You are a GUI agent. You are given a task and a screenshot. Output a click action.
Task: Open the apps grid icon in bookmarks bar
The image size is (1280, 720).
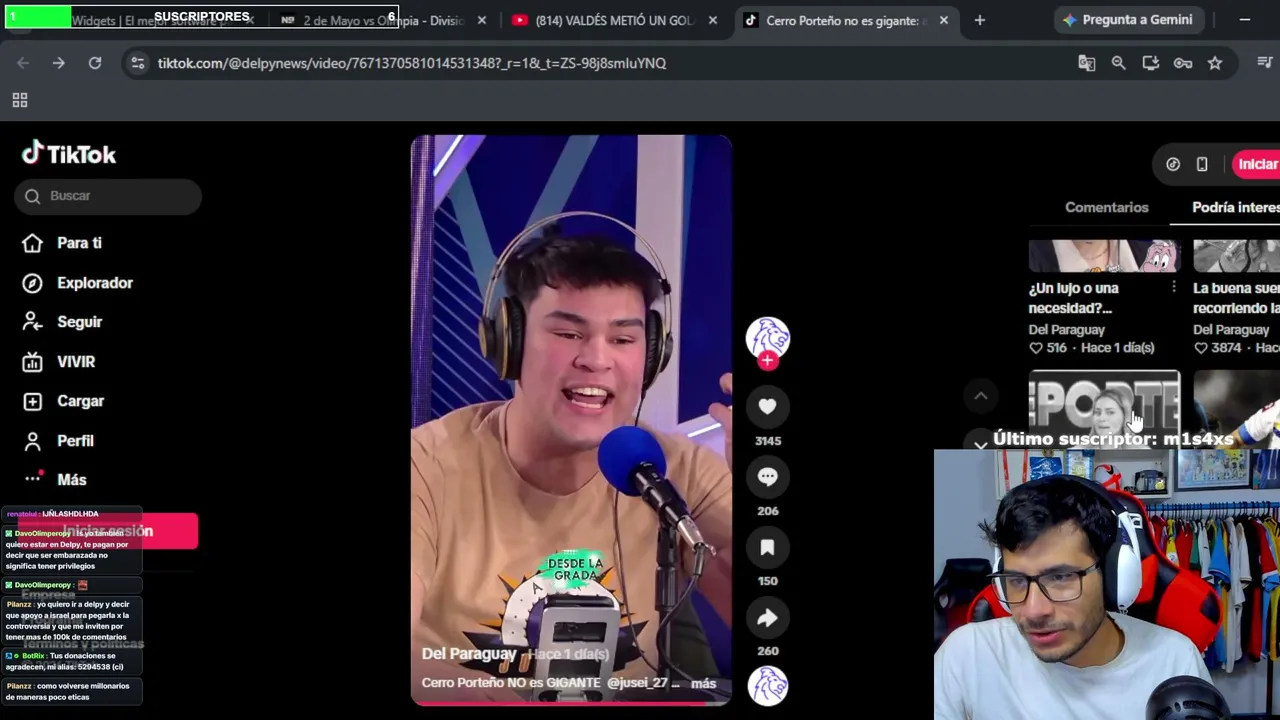tap(19, 100)
